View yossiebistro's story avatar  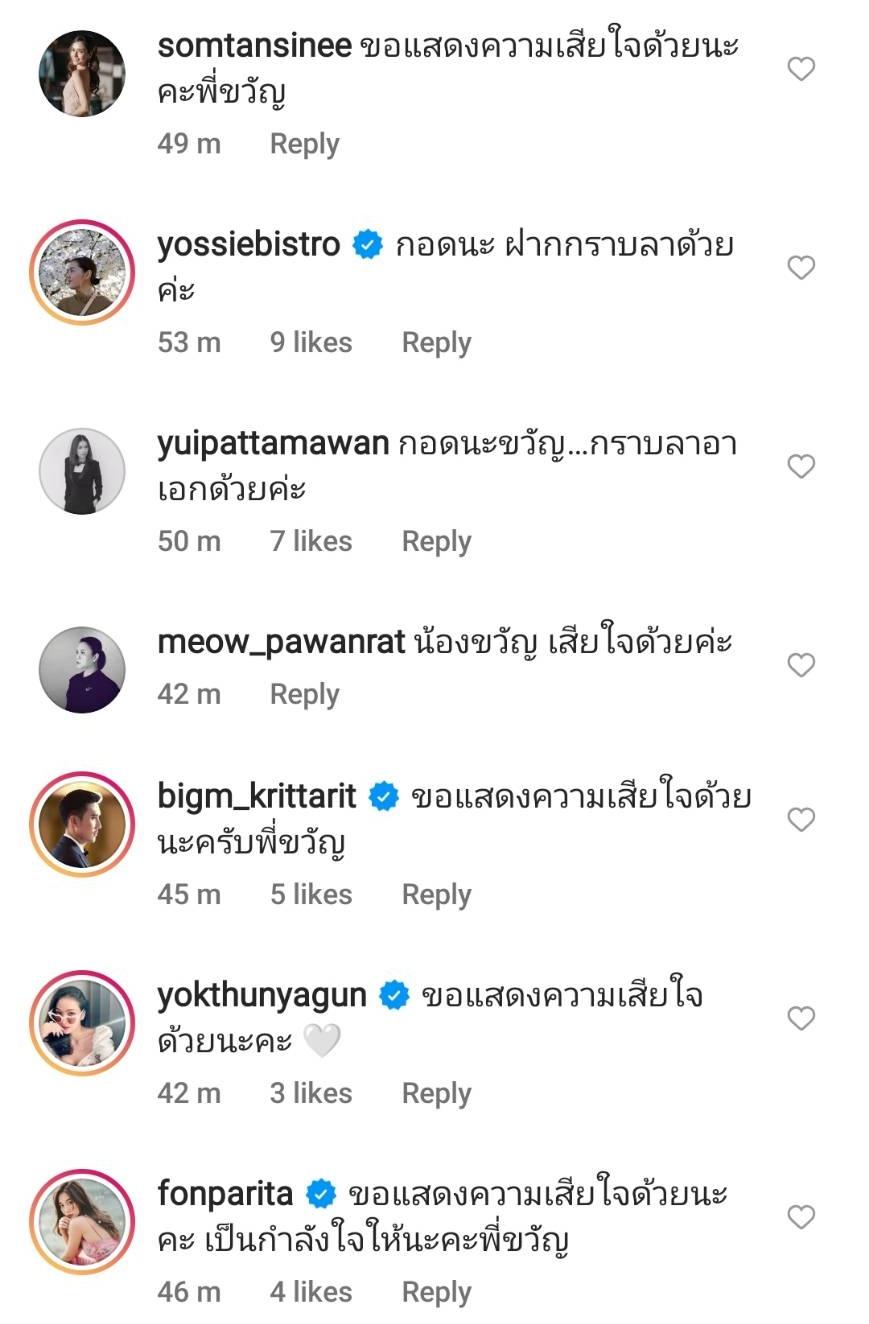click(x=82, y=272)
